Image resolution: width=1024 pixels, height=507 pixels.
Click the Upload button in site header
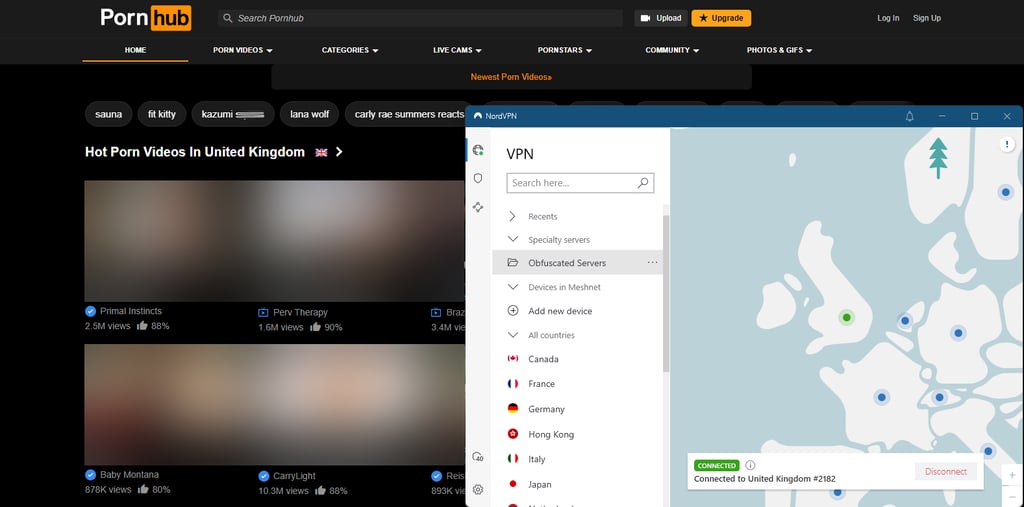[x=660, y=18]
